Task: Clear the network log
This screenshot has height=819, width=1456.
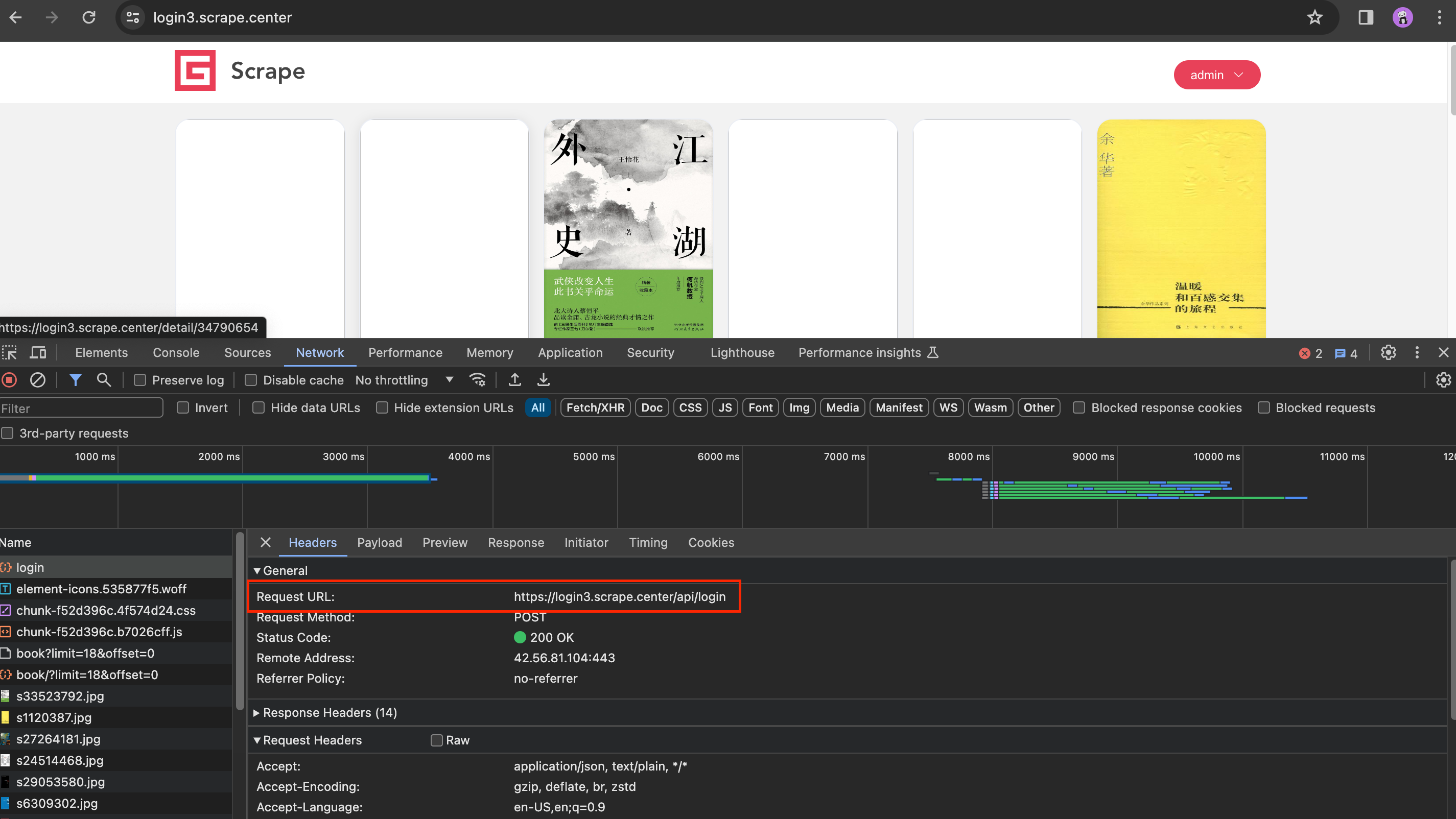Action: (38, 380)
